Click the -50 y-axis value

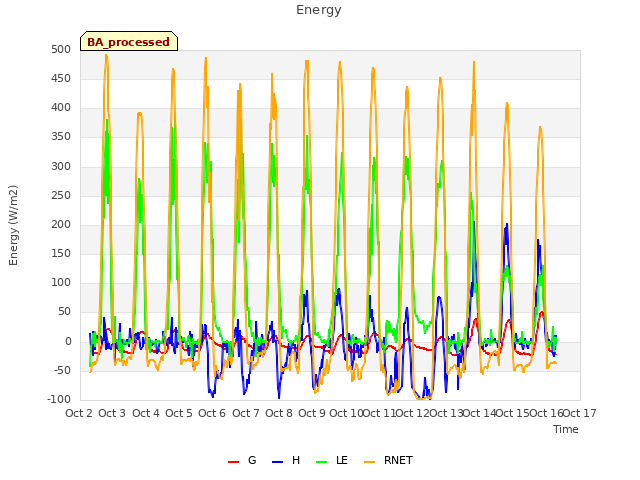63,370
